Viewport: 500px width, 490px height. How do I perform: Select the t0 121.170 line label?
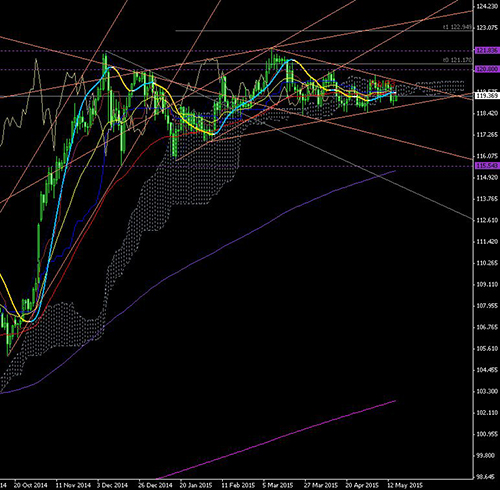(x=458, y=60)
